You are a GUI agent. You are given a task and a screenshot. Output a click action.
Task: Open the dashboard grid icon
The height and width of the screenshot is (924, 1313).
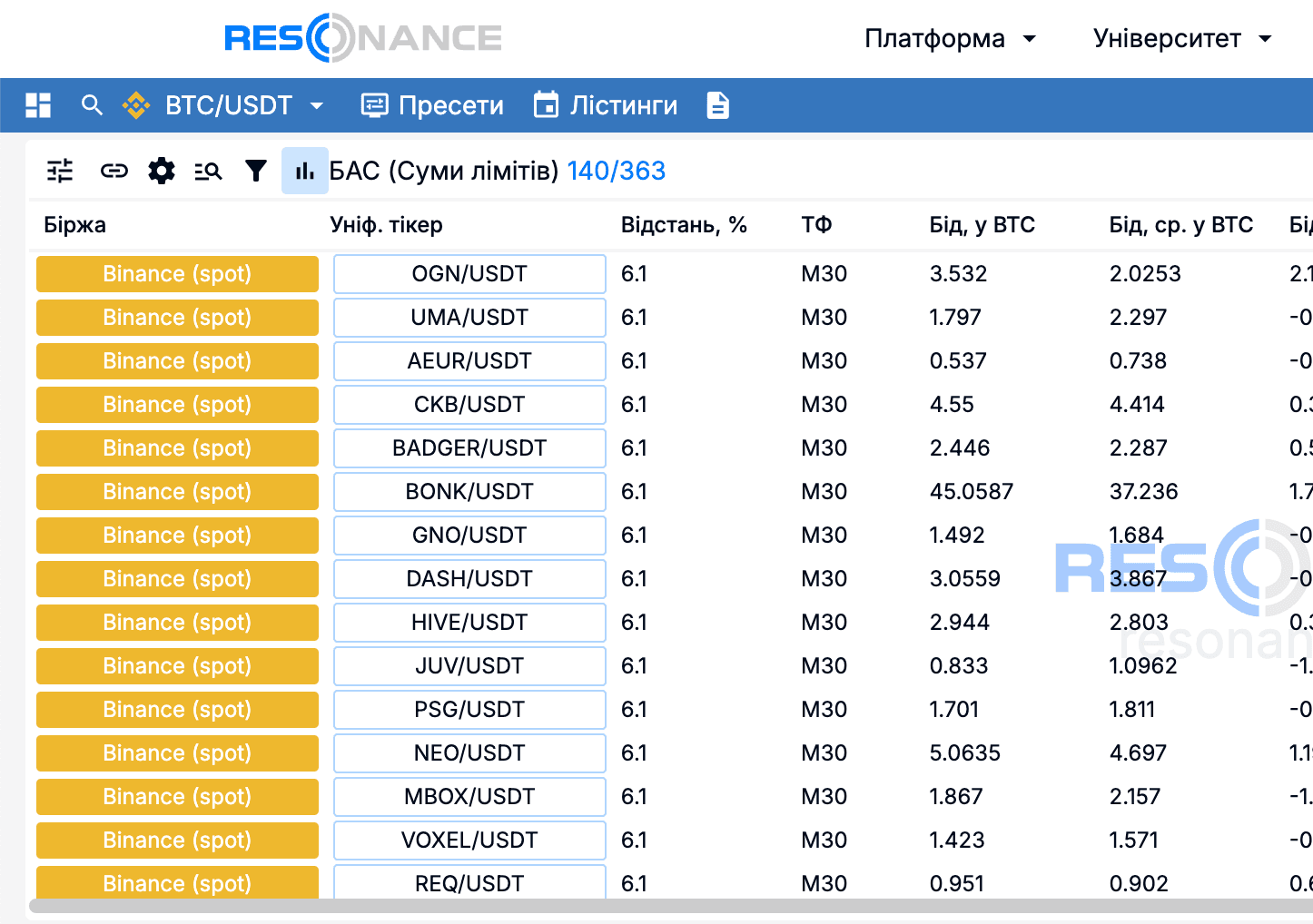coord(38,105)
